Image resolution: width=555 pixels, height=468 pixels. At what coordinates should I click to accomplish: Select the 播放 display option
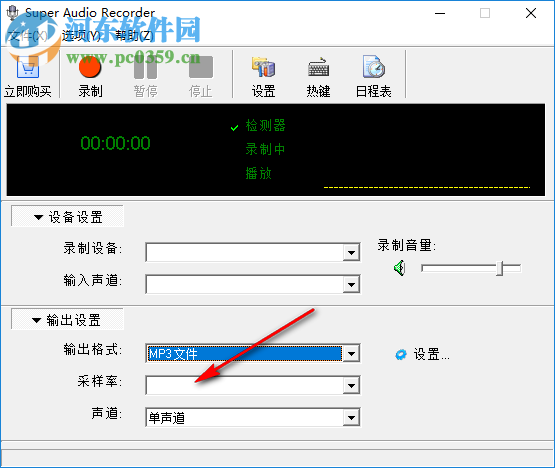[258, 173]
